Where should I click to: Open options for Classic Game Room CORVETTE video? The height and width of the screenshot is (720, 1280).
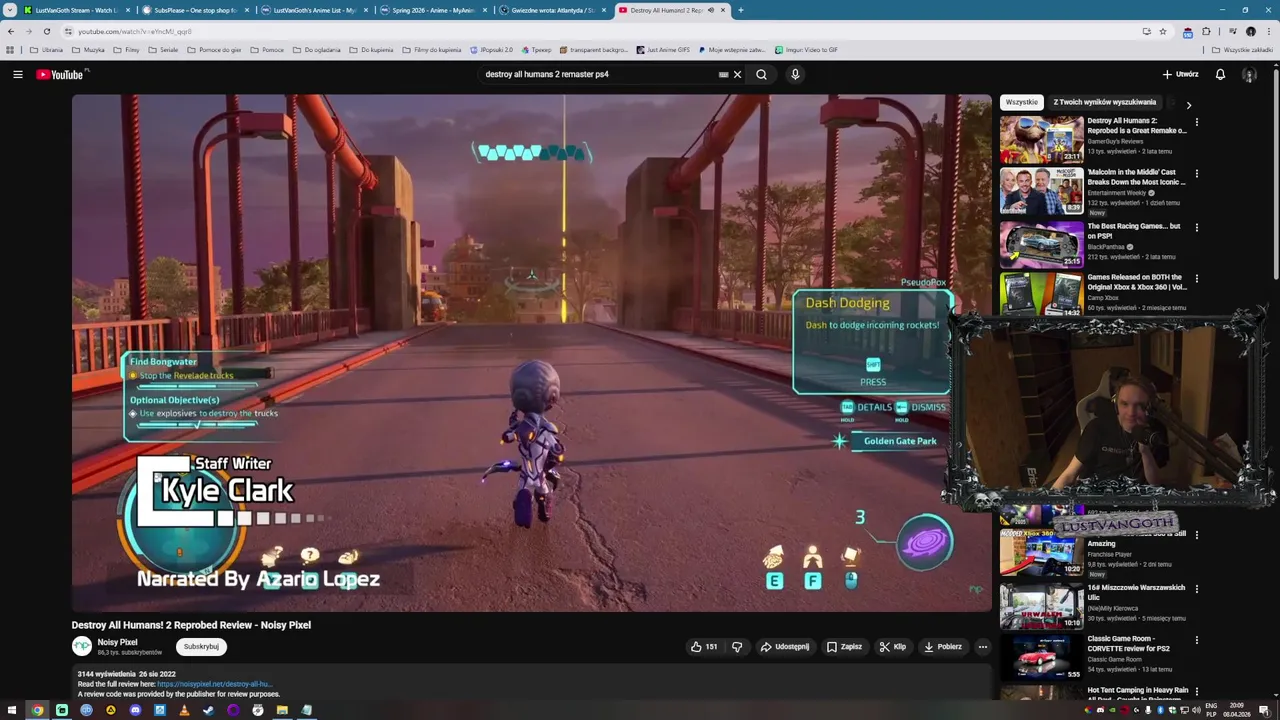(x=1196, y=640)
